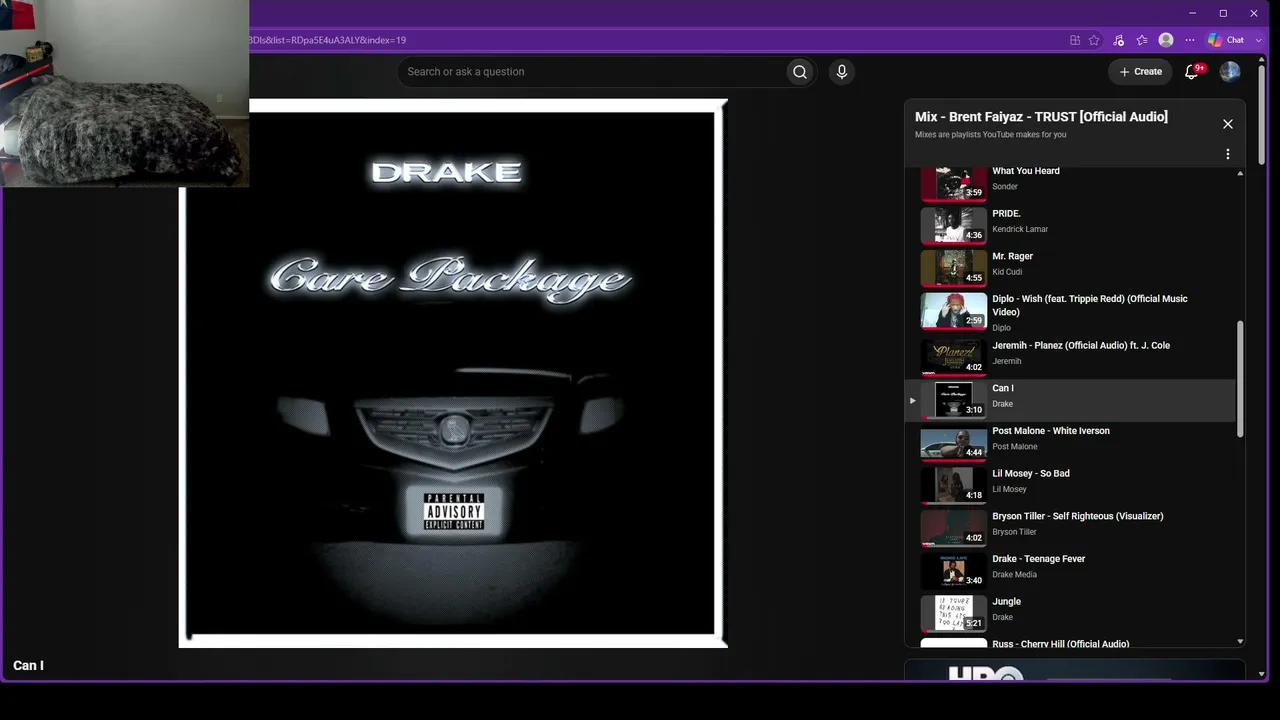Close the Mix playlist panel
Viewport: 1280px width, 720px height.
pyautogui.click(x=1228, y=124)
